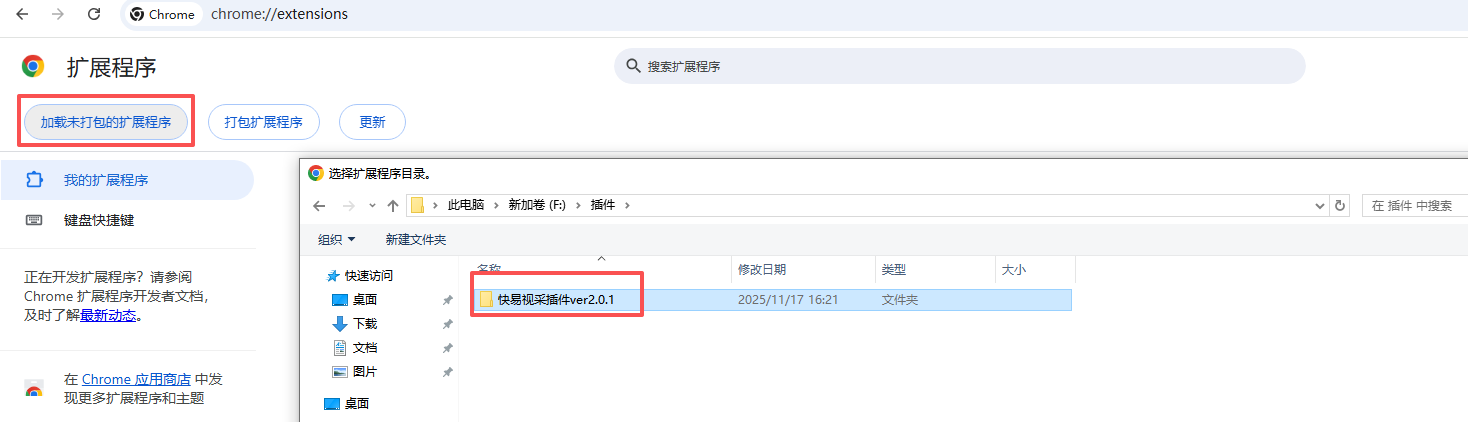Expand the address bar history dropdown
This screenshot has width=1468, height=422.
[1320, 205]
